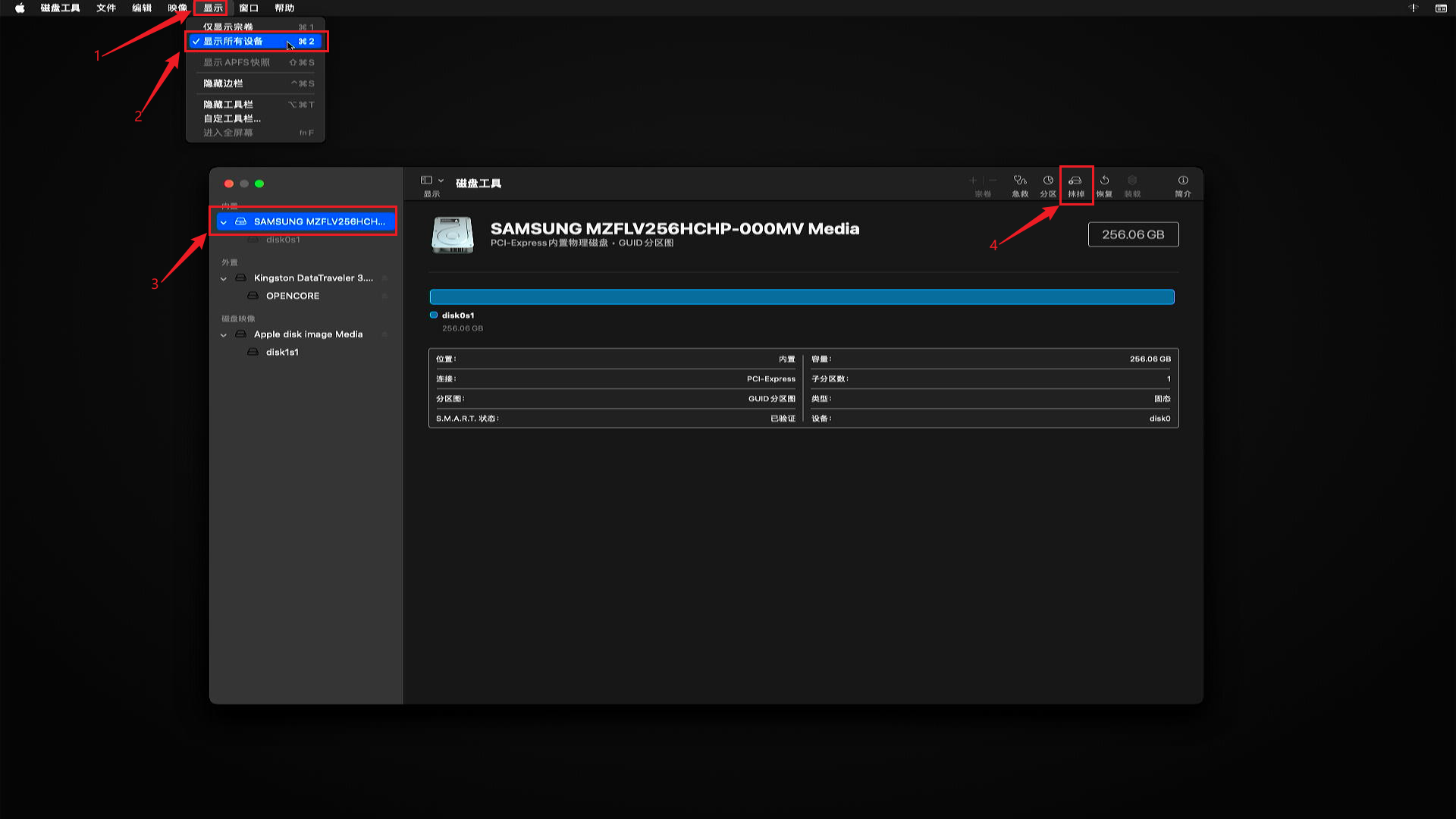This screenshot has height=819, width=1456.
Task: Collapse the Kingston DataTraveler tree
Action: [x=224, y=278]
